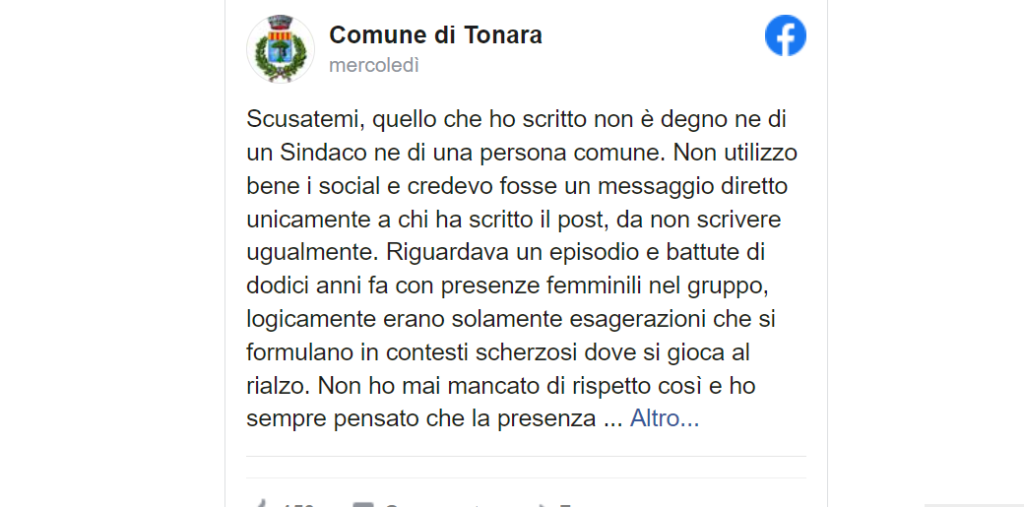Screen dimensions: 1024x507
Task: Click the thumbs-up like icon
Action: pyautogui.click(x=260, y=504)
